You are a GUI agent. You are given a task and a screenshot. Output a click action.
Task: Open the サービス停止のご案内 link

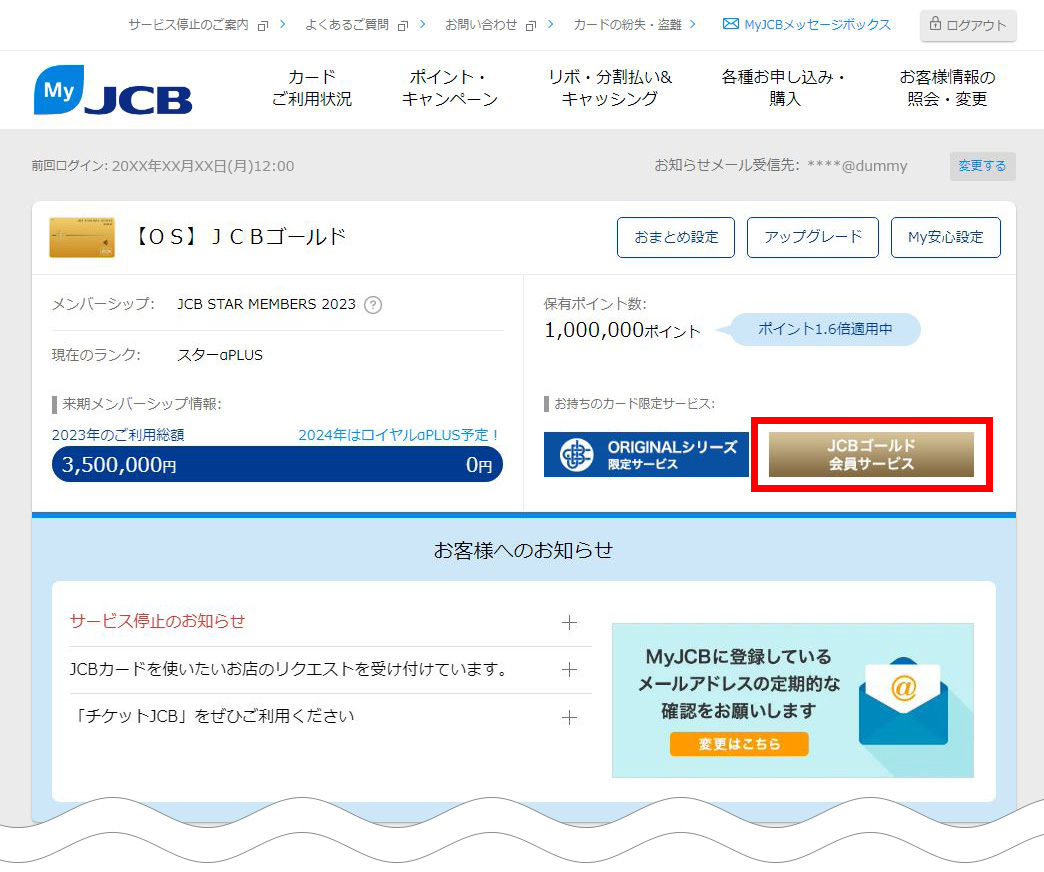tap(188, 25)
